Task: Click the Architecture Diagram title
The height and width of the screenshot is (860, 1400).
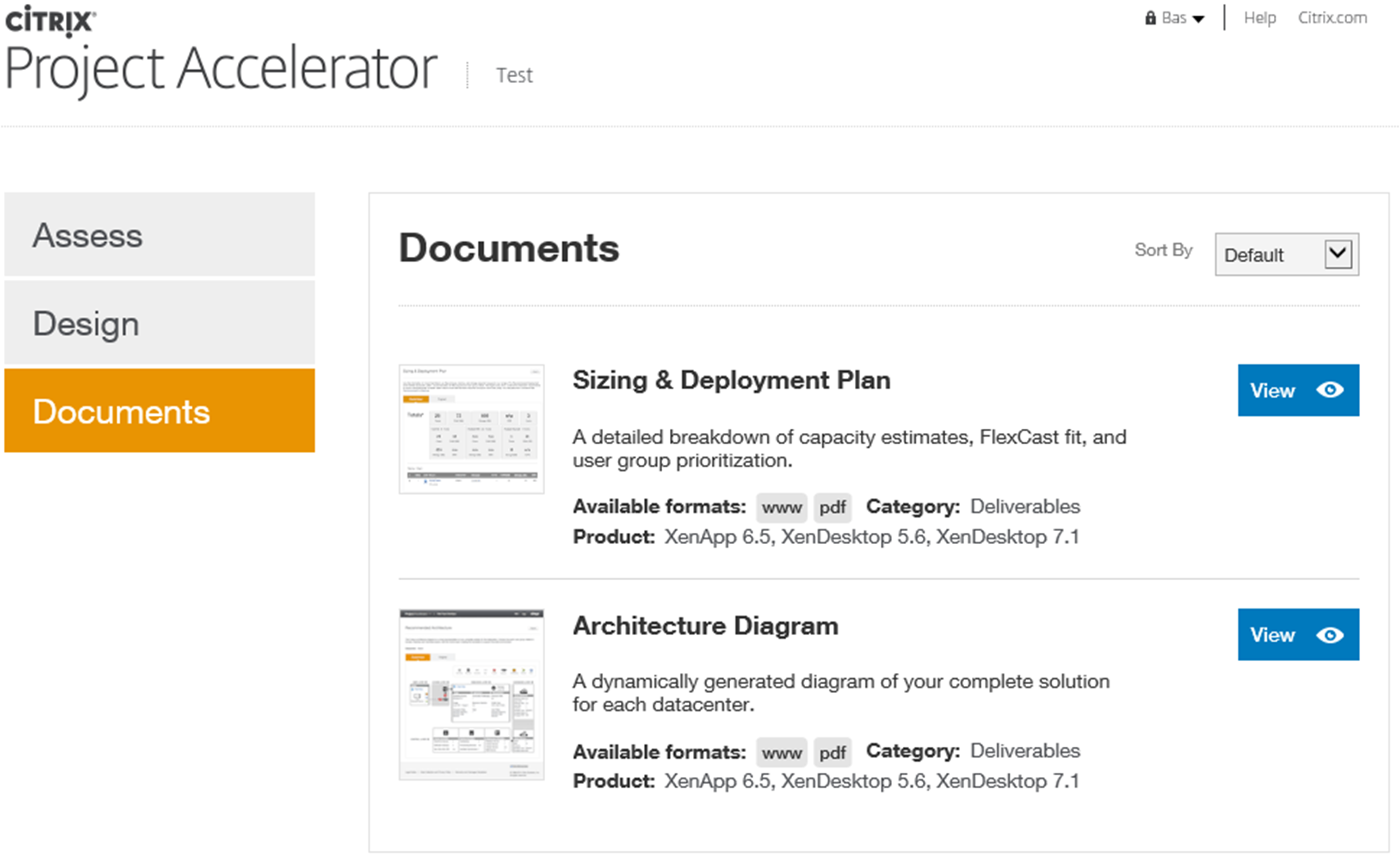Action: pos(706,626)
